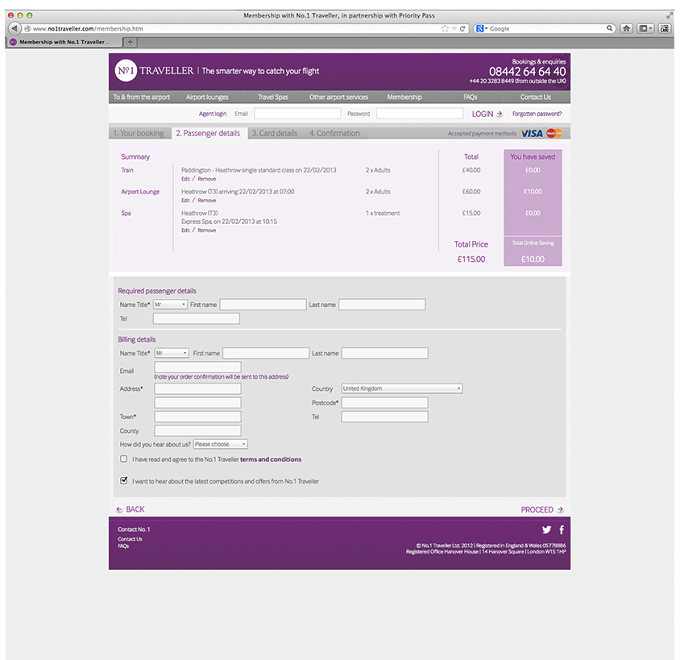Open the Airport lounges menu

click(207, 97)
